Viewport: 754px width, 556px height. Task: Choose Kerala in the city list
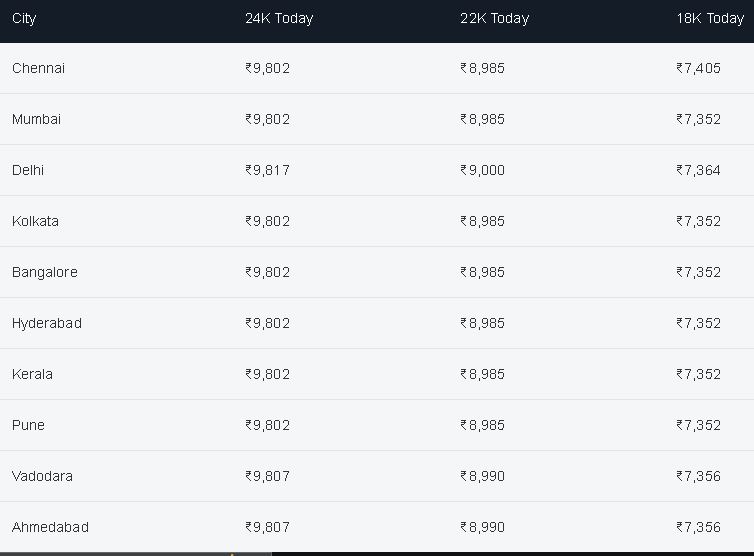click(x=32, y=374)
